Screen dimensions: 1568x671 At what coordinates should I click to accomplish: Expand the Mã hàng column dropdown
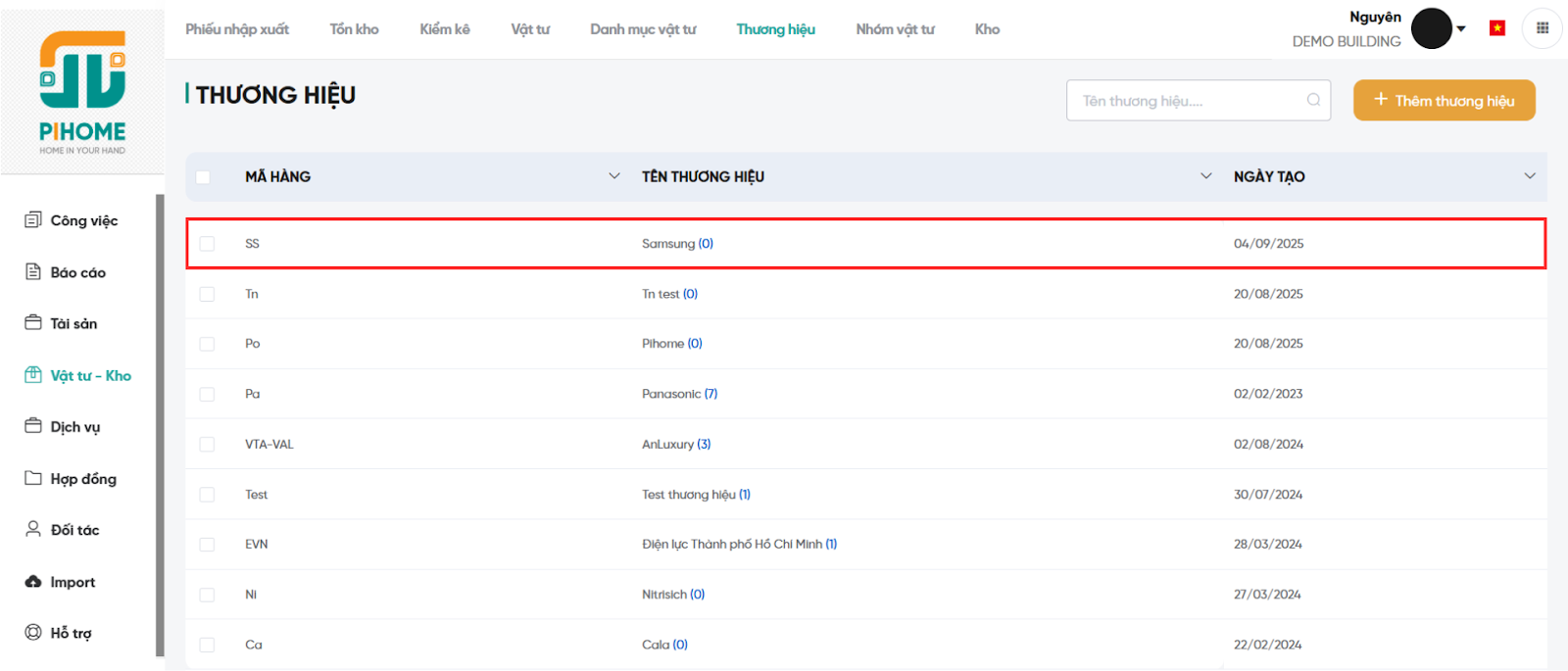(x=614, y=176)
